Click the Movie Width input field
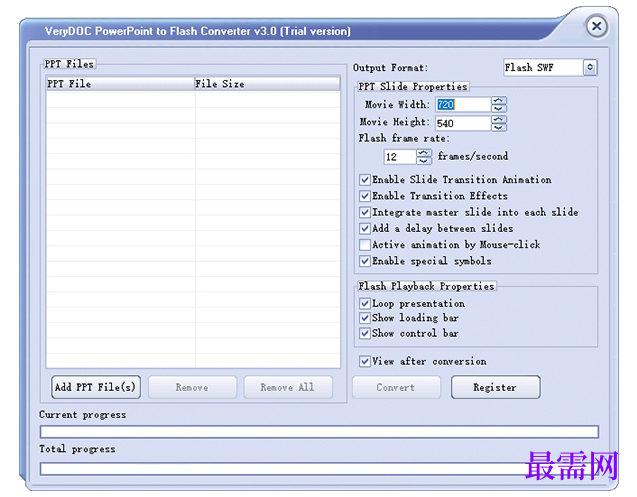Viewport: 637px width, 497px height. pos(463,105)
